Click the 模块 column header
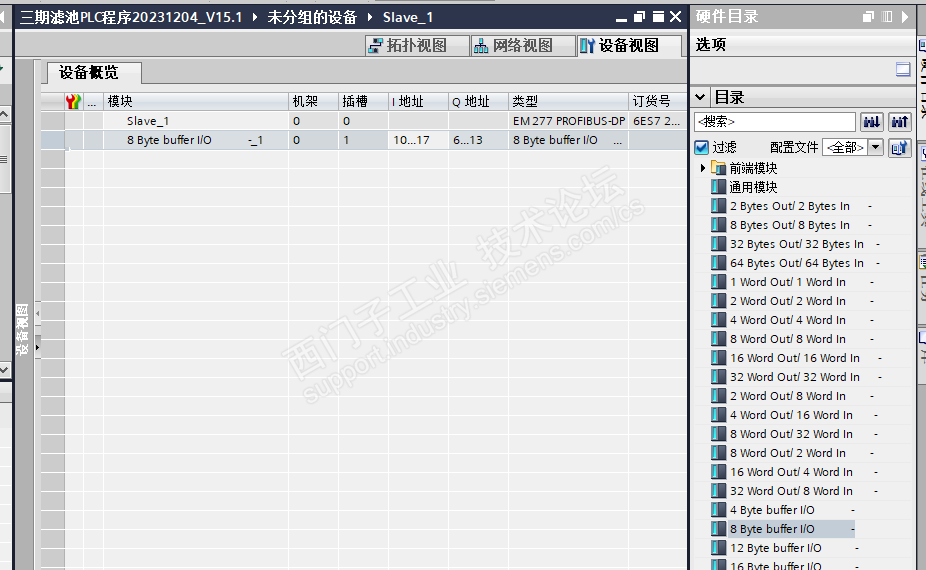 (x=196, y=102)
